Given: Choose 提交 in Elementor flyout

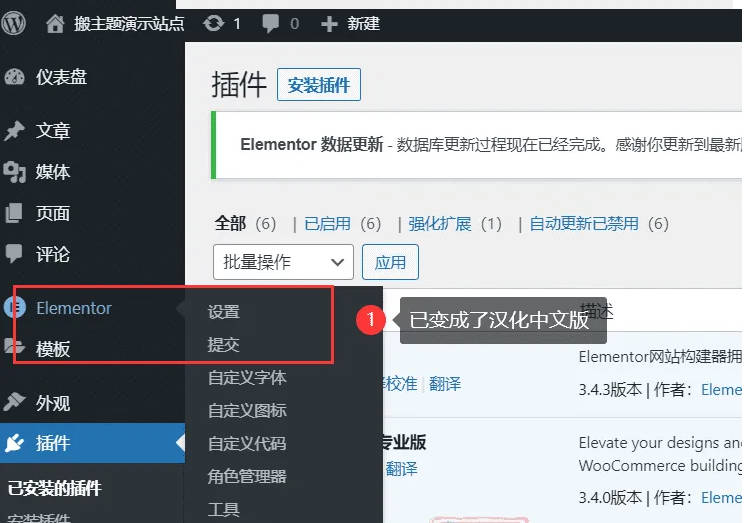Looking at the screenshot, I should tap(223, 345).
